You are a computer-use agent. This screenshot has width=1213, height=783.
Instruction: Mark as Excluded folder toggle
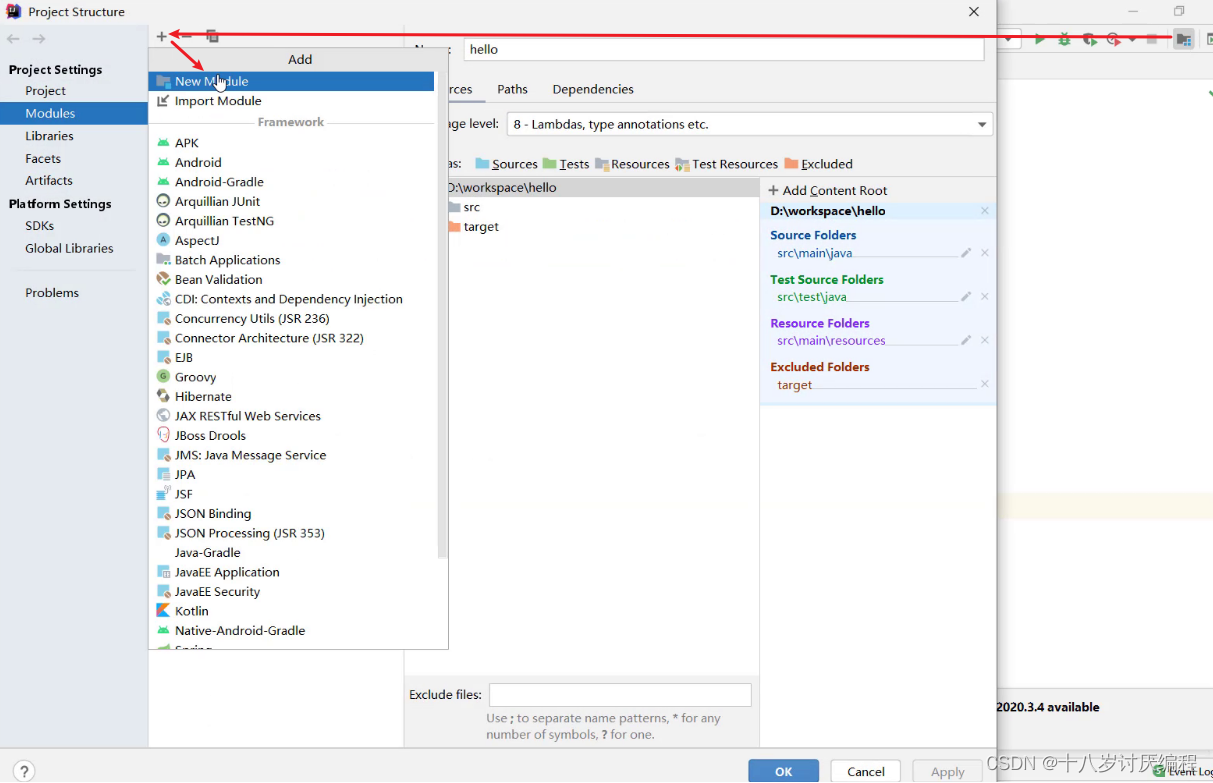tap(819, 164)
